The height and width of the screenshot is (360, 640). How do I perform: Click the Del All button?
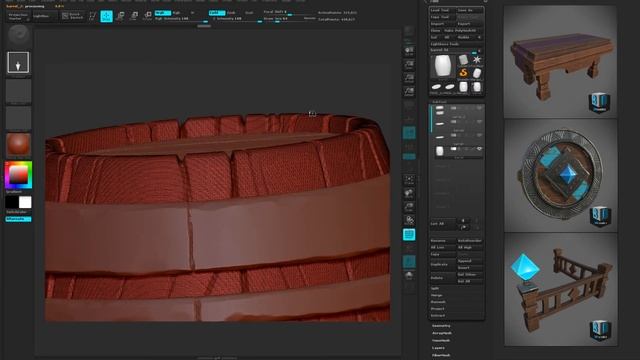click(470, 281)
